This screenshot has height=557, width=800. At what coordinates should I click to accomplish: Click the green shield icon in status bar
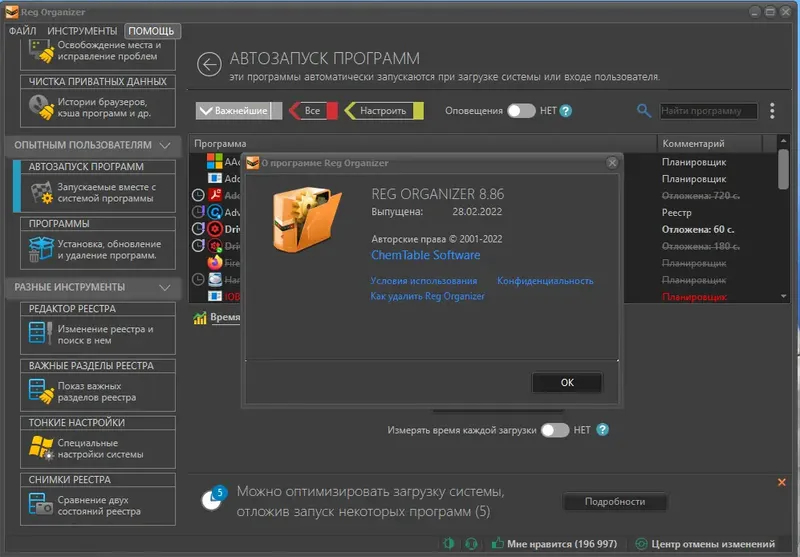click(x=448, y=544)
